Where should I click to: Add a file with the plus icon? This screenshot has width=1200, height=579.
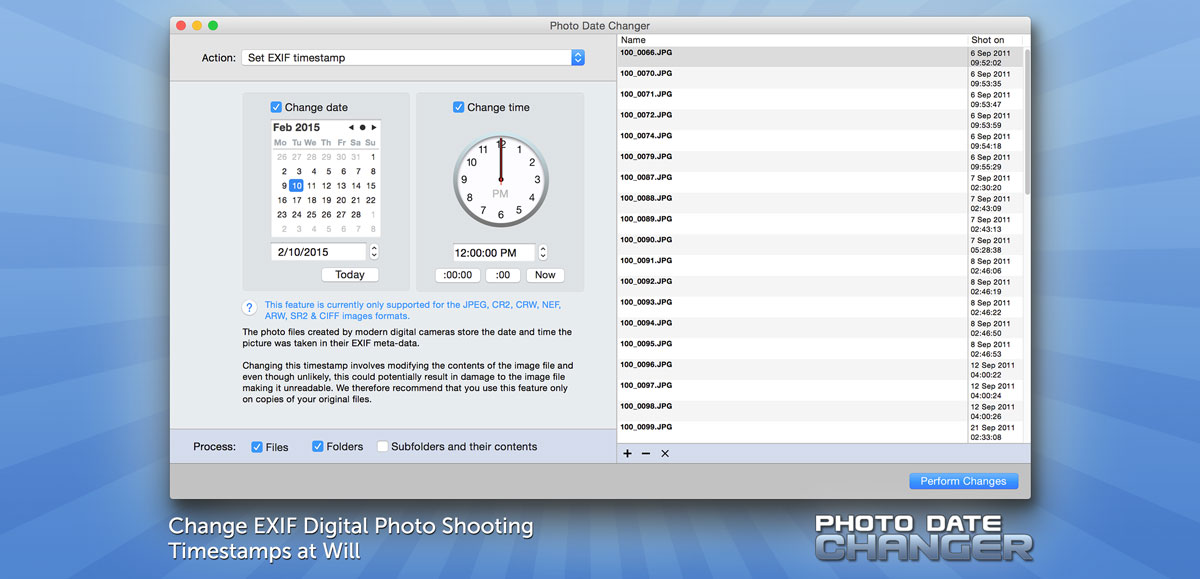(627, 454)
